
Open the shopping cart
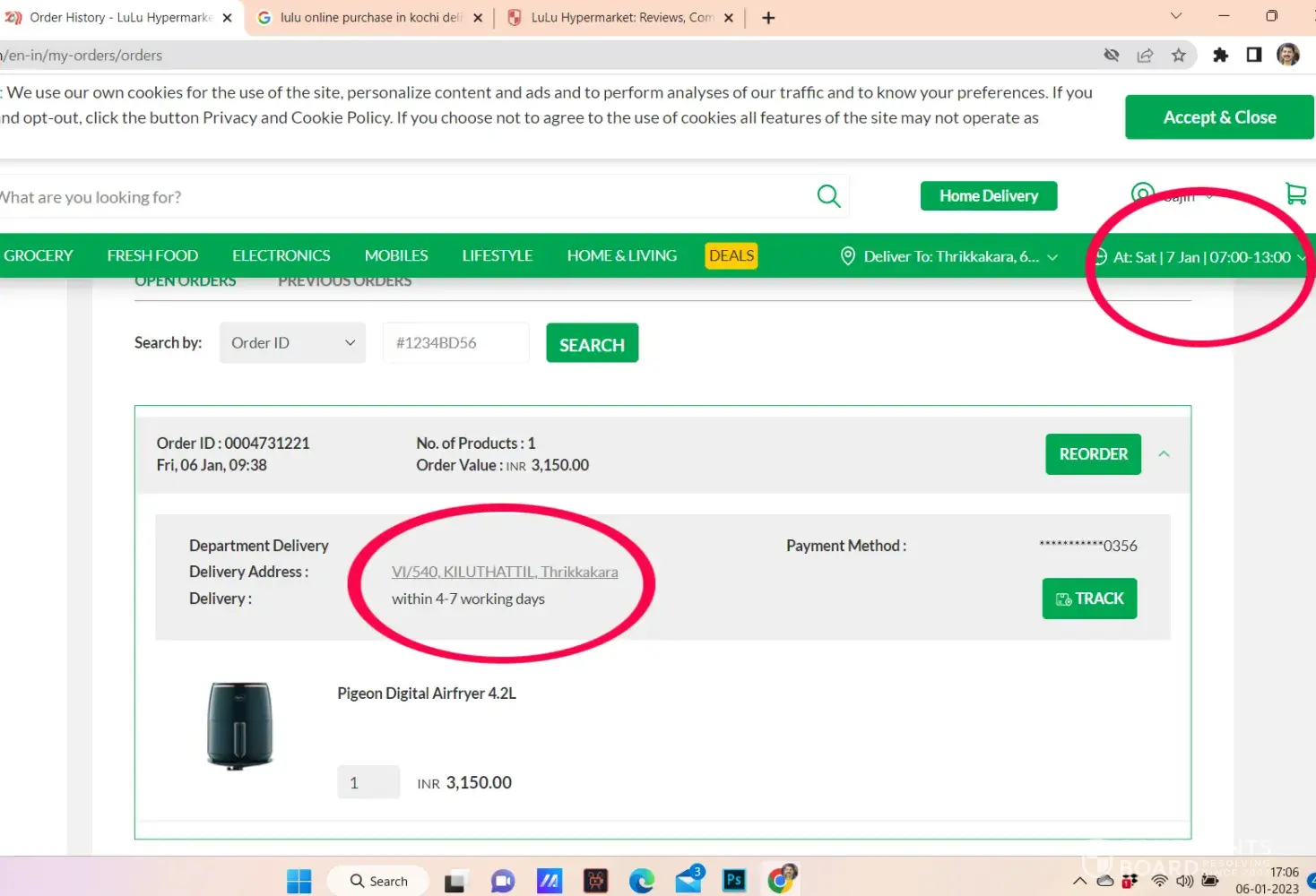[x=1295, y=194]
